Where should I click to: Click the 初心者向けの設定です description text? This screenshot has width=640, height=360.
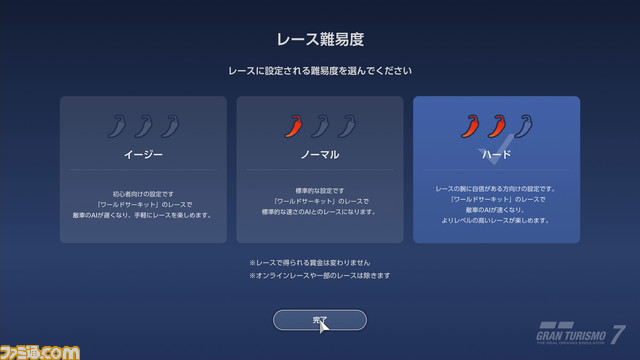point(143,194)
